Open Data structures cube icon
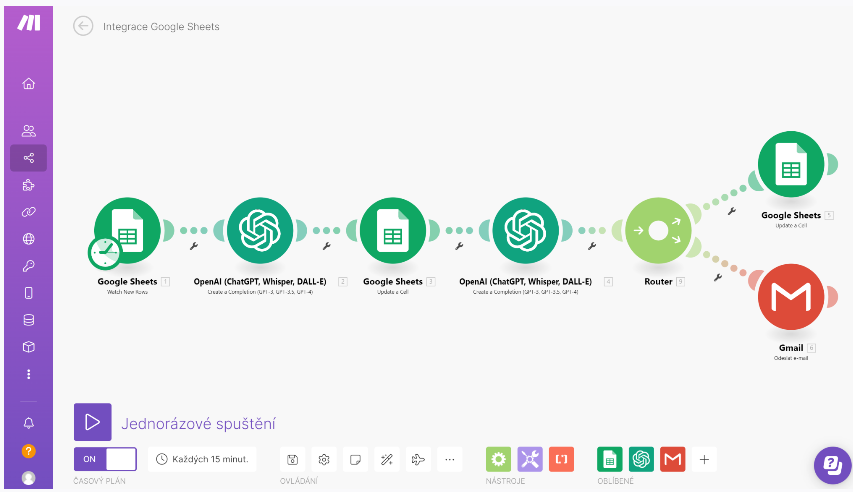Image resolution: width=853 pixels, height=492 pixels. pyautogui.click(x=29, y=347)
